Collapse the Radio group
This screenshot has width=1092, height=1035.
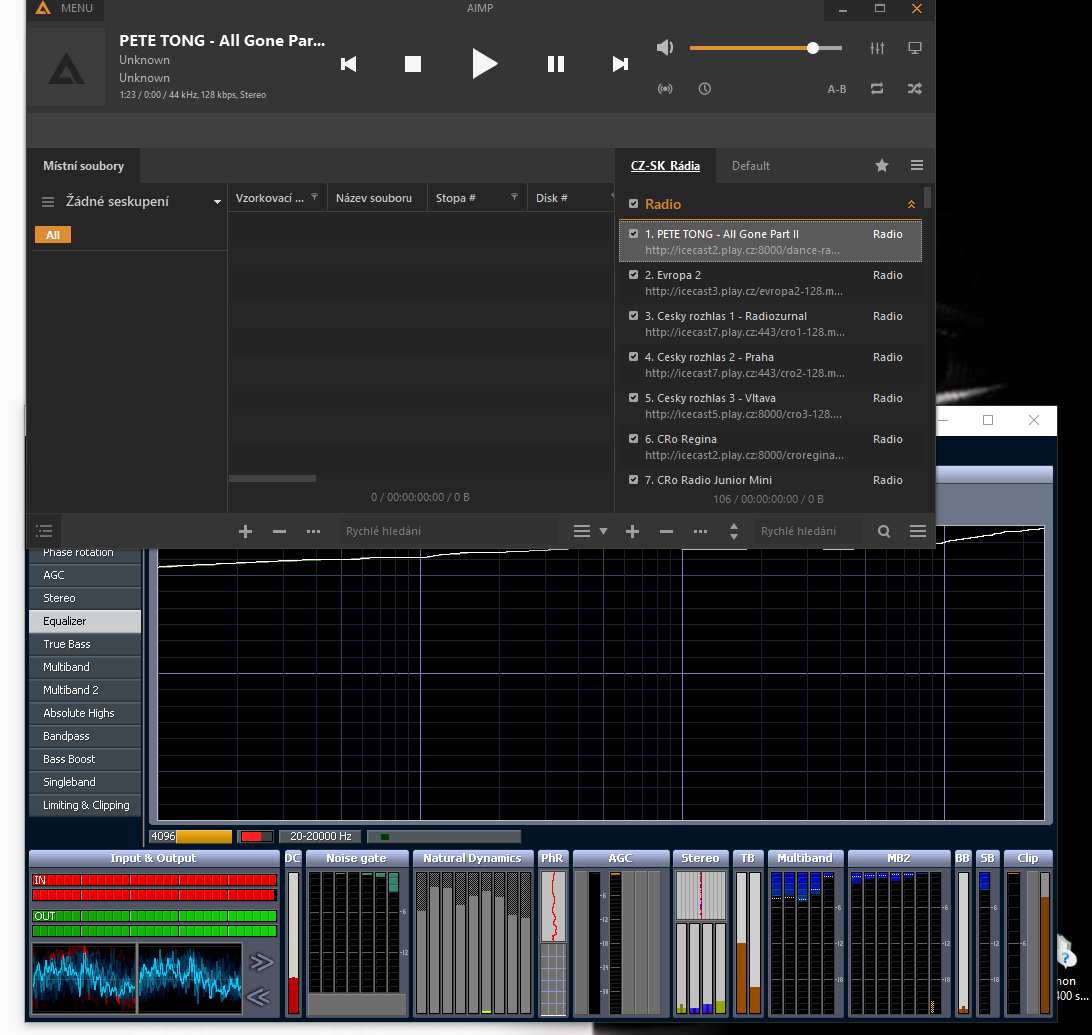click(911, 204)
